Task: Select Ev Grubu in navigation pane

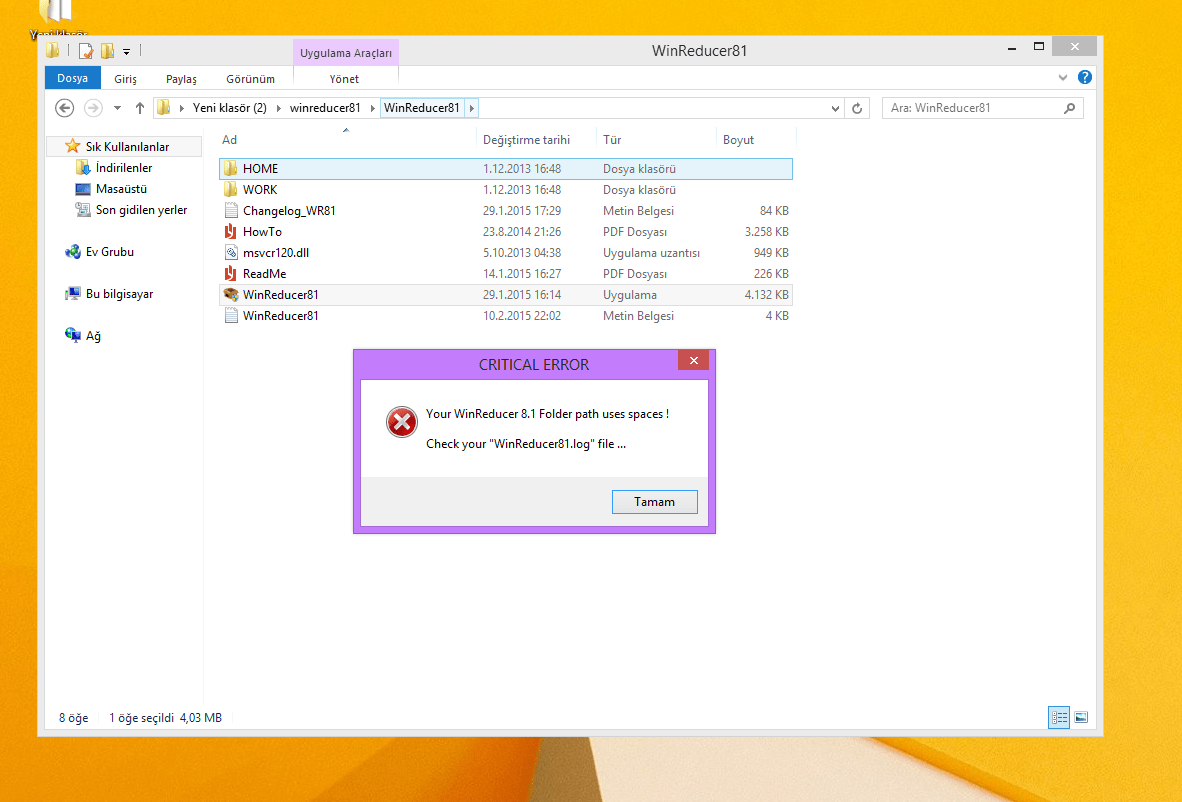Action: 109,252
